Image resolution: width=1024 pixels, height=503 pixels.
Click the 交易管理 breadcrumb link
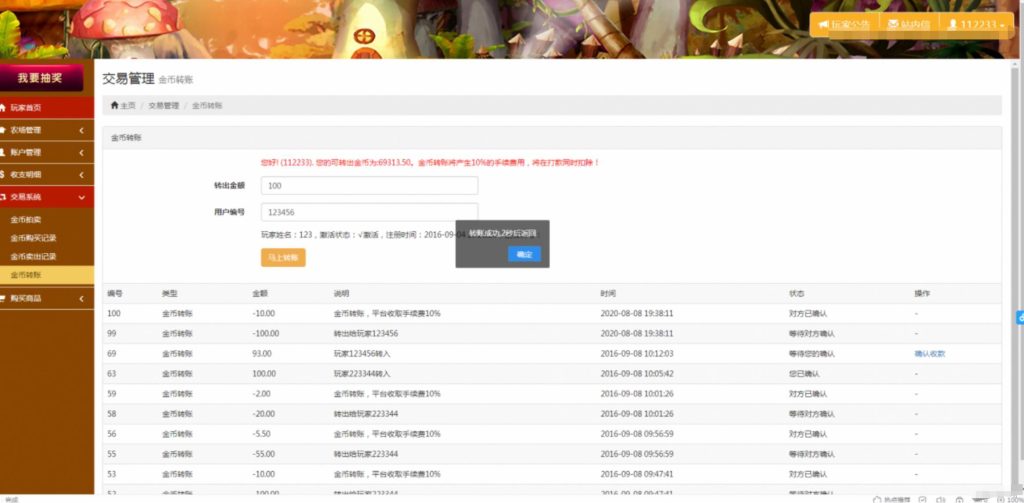pos(163,105)
